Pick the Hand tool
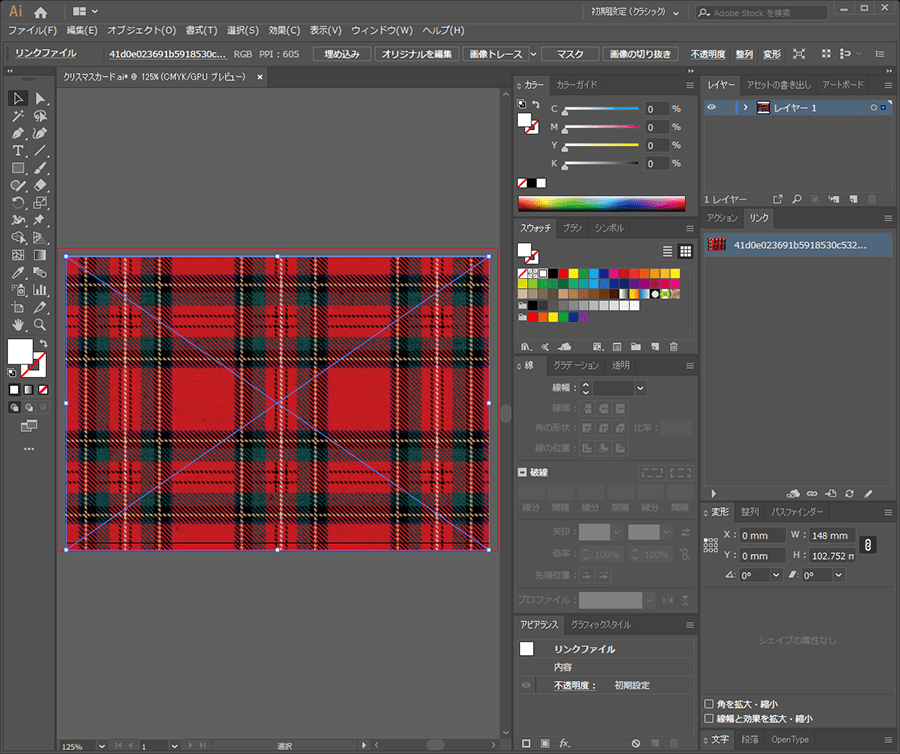 click(x=18, y=325)
